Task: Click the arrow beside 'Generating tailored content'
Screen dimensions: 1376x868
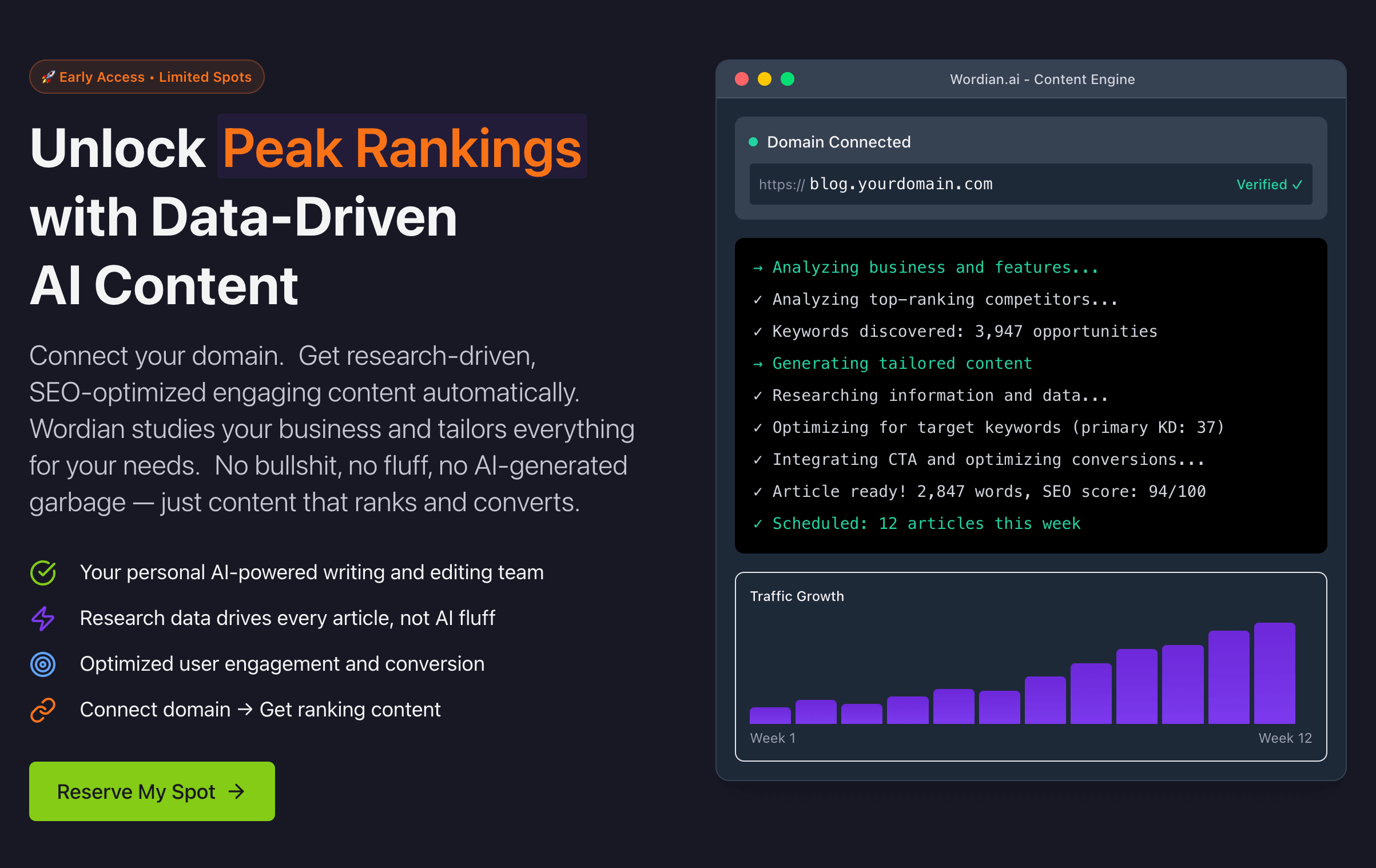Action: 759,363
